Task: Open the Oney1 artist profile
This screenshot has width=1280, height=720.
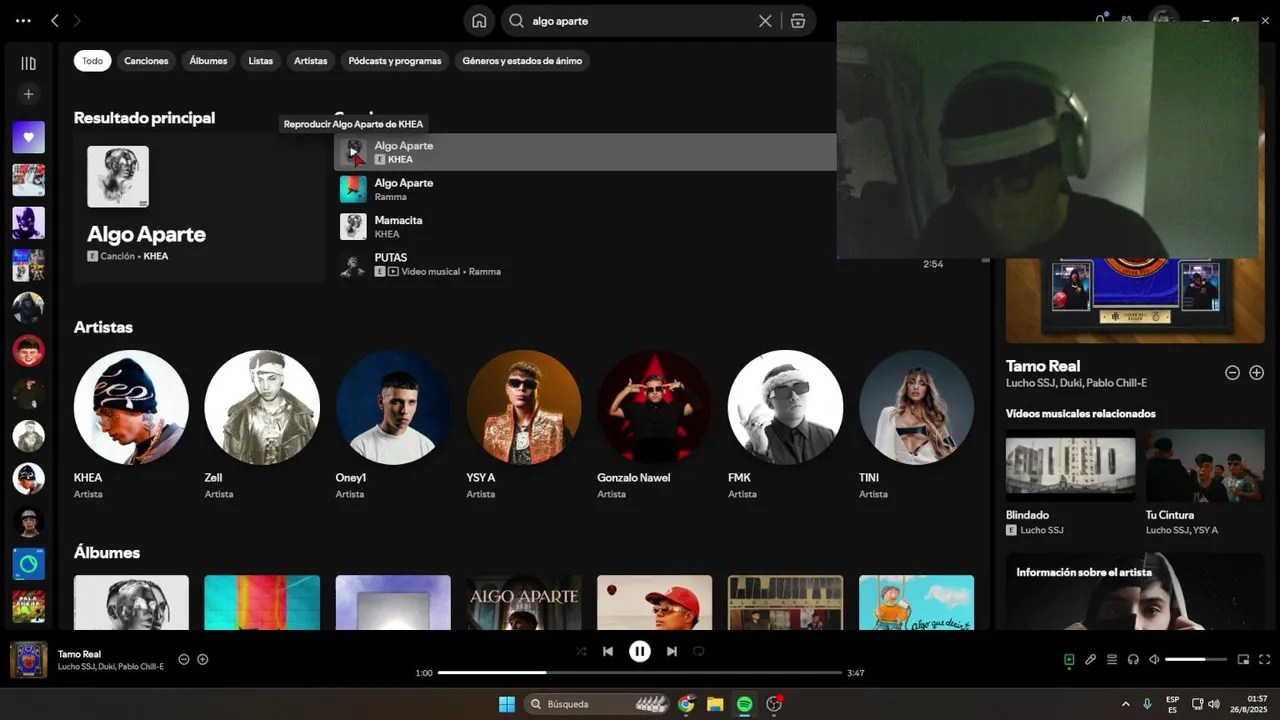Action: point(393,407)
